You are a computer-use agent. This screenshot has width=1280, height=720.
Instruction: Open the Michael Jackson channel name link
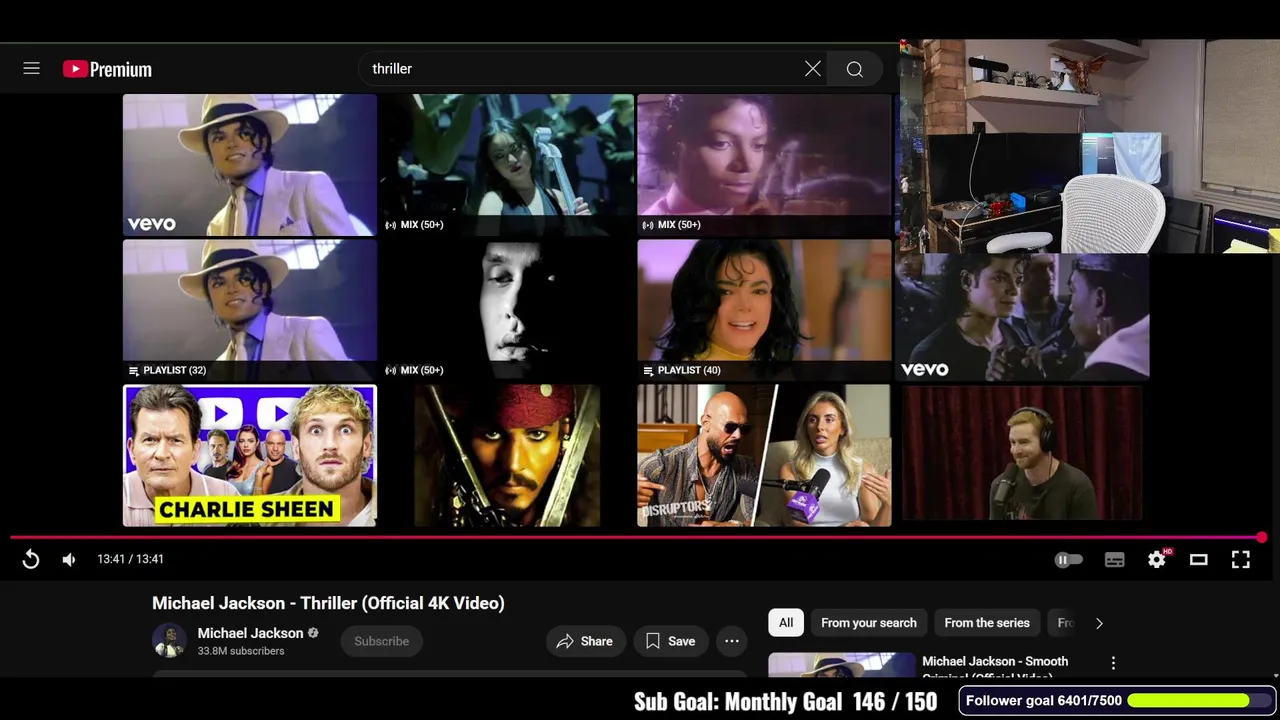[x=250, y=633]
